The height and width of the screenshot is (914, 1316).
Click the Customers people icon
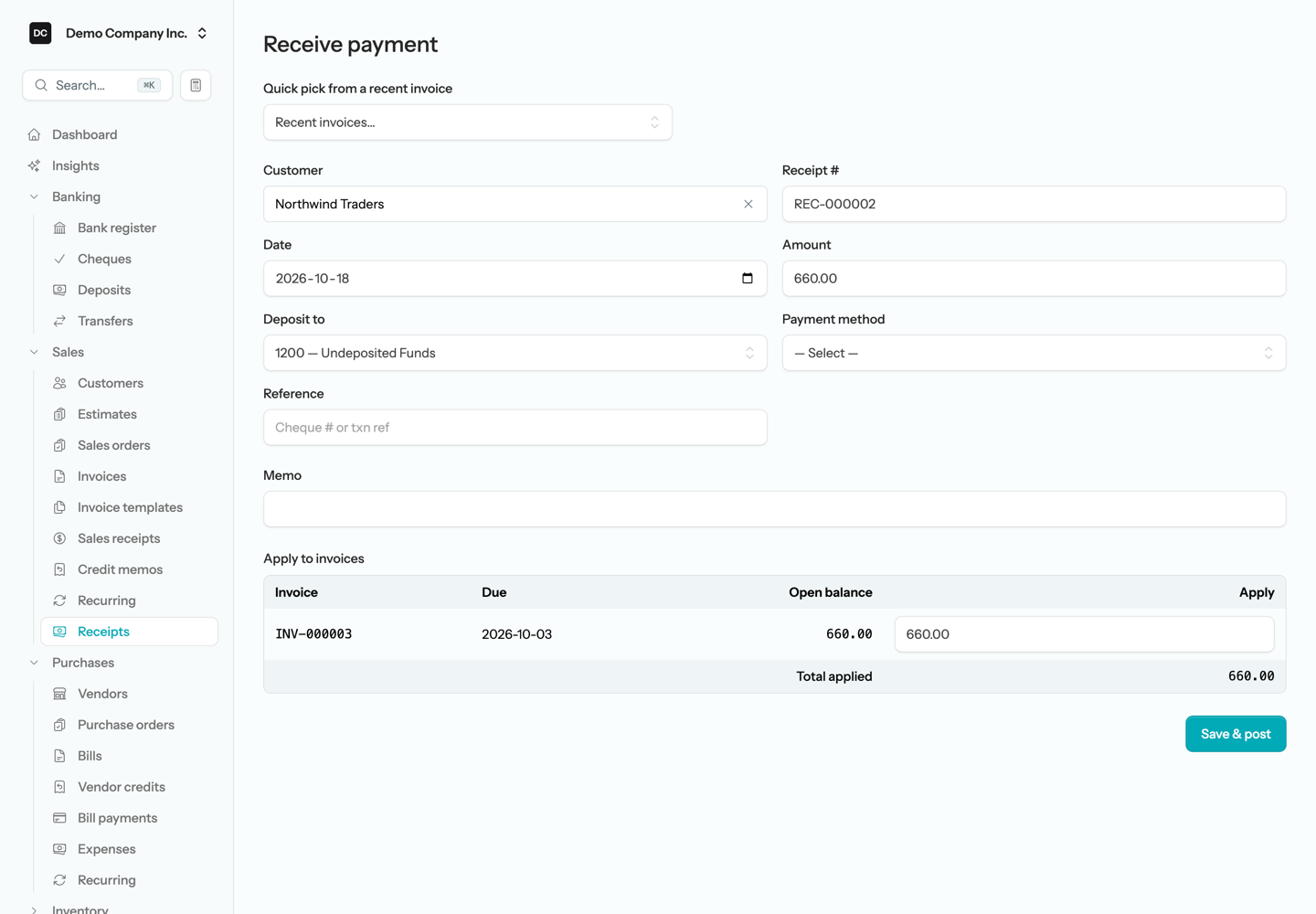click(59, 383)
